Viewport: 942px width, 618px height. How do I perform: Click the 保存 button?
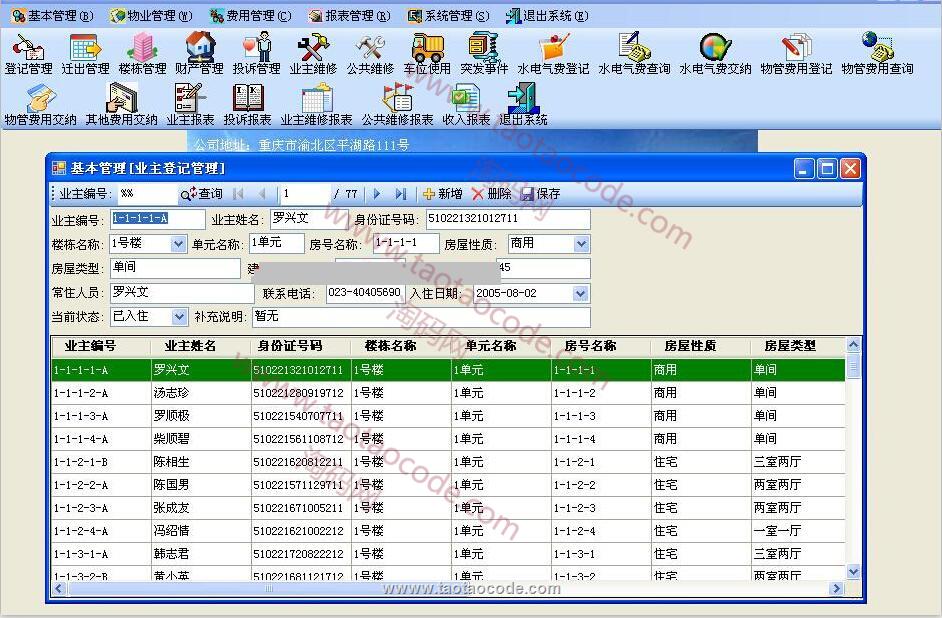541,194
